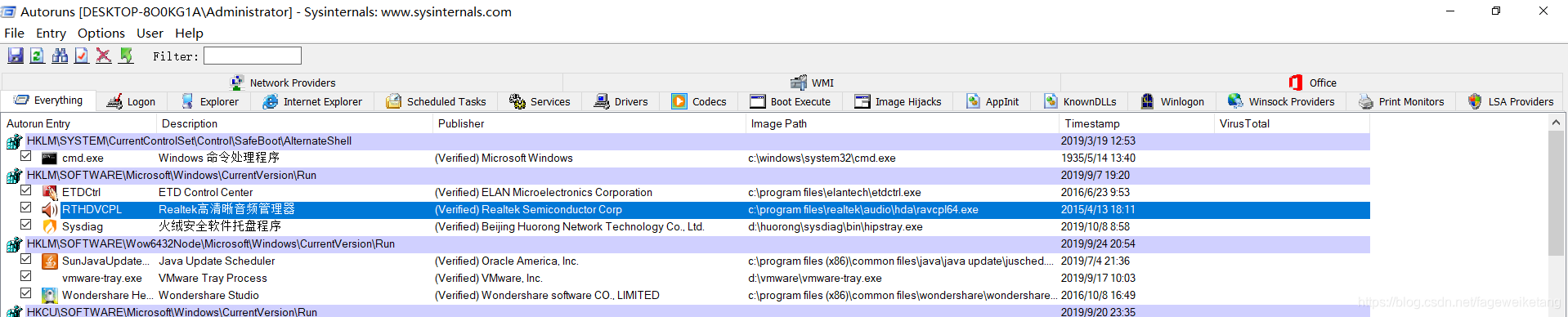Screen dimensions: 1568x317
Task: Select the HKLM Wow6432Node Run registry row
Action: (687, 244)
